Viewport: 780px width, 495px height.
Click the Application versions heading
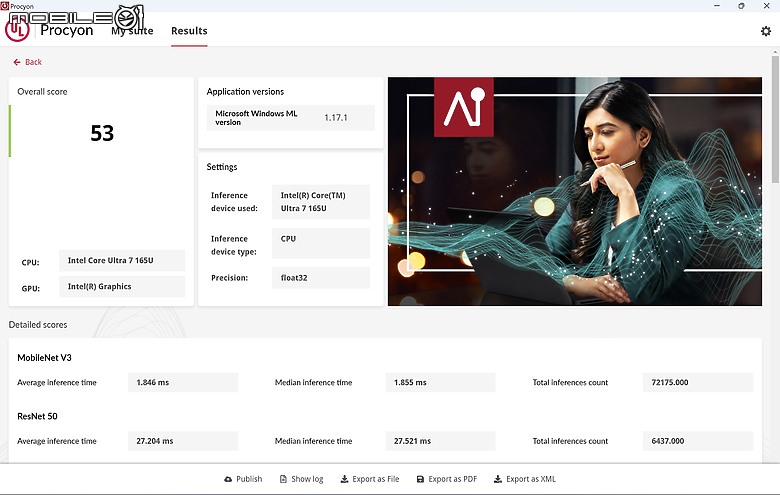(x=245, y=92)
